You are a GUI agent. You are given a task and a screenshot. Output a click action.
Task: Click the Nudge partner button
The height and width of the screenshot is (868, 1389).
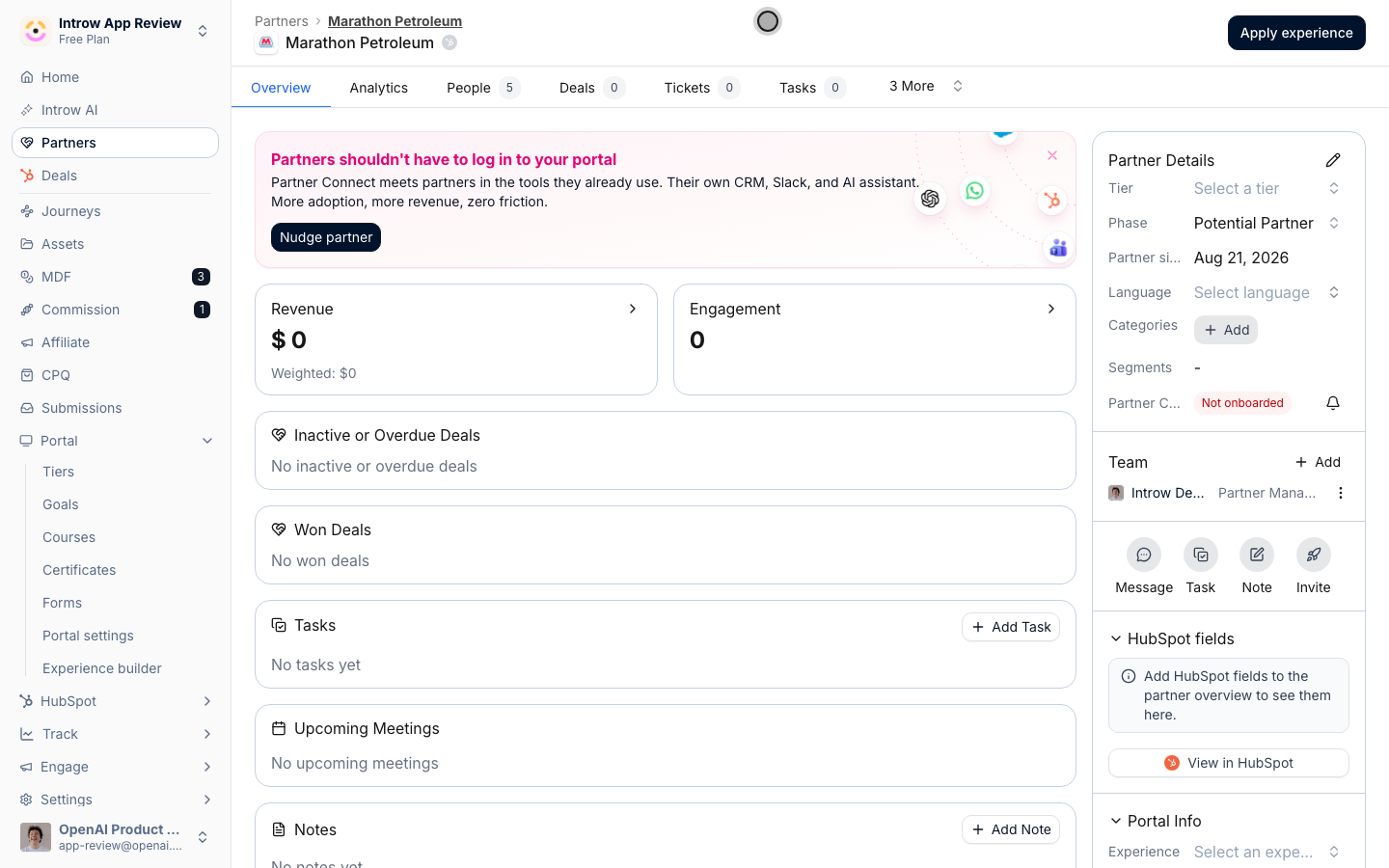coord(326,237)
